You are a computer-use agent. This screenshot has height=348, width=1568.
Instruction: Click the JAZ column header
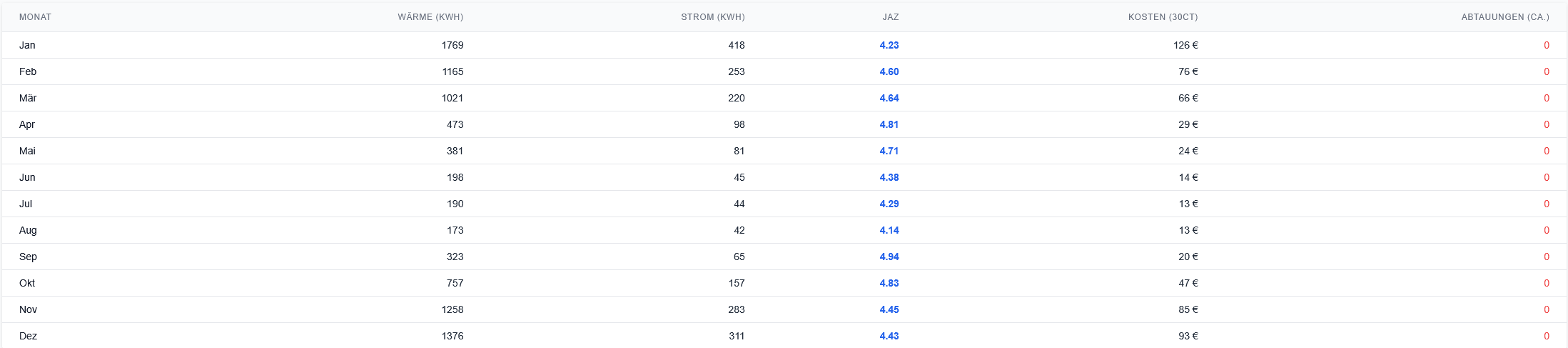[890, 17]
